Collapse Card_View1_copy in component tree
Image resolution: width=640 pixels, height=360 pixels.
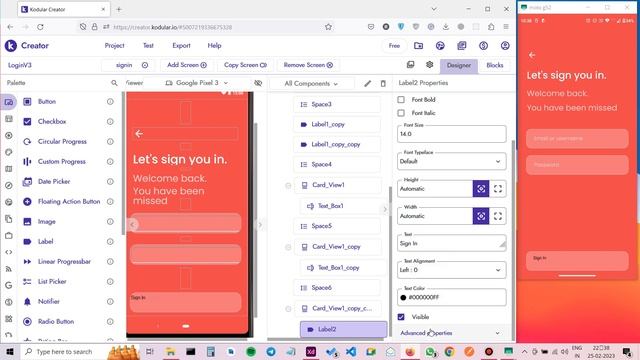pyautogui.click(x=288, y=247)
